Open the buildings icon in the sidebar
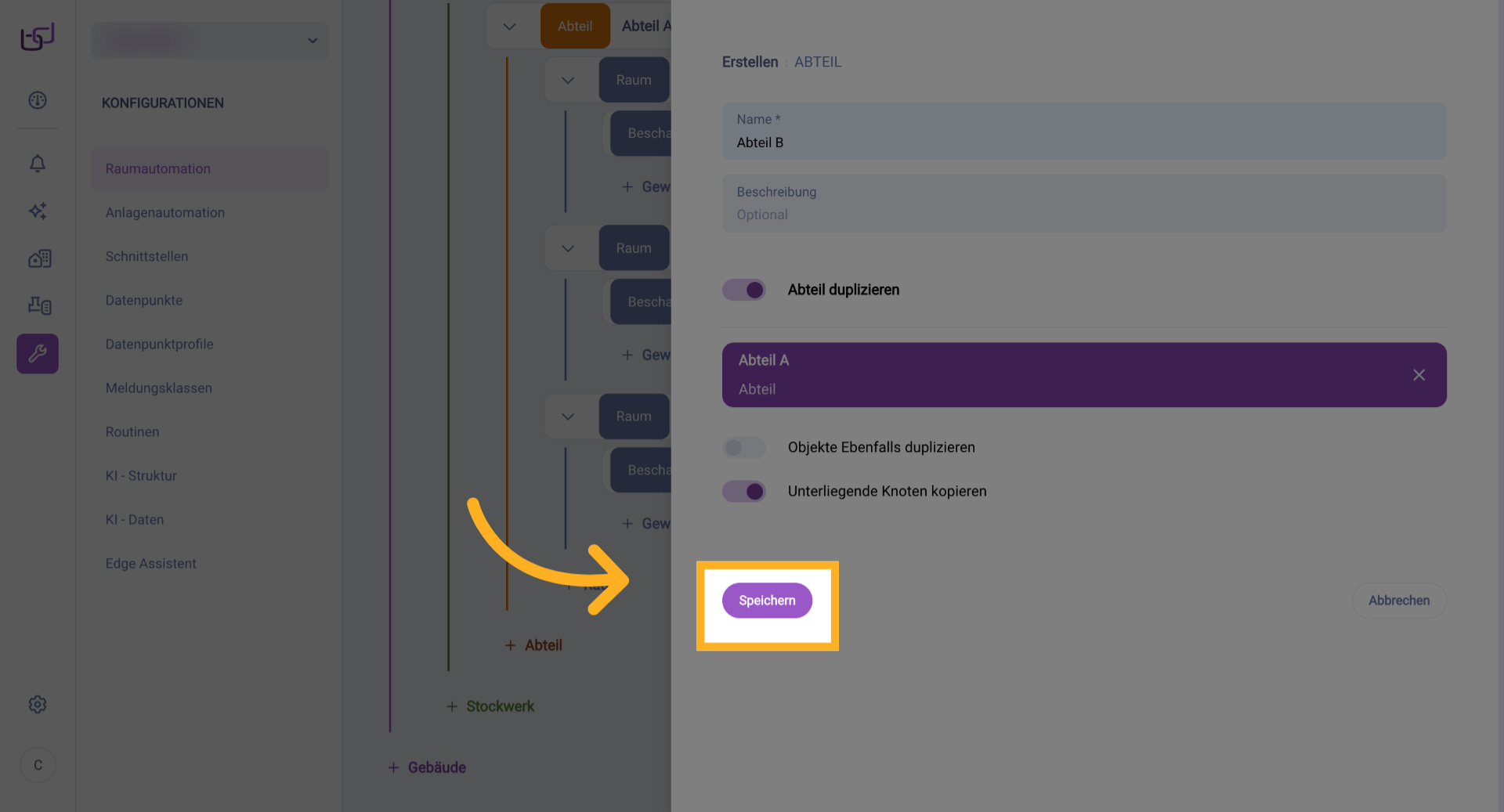1504x812 pixels. coord(39,258)
